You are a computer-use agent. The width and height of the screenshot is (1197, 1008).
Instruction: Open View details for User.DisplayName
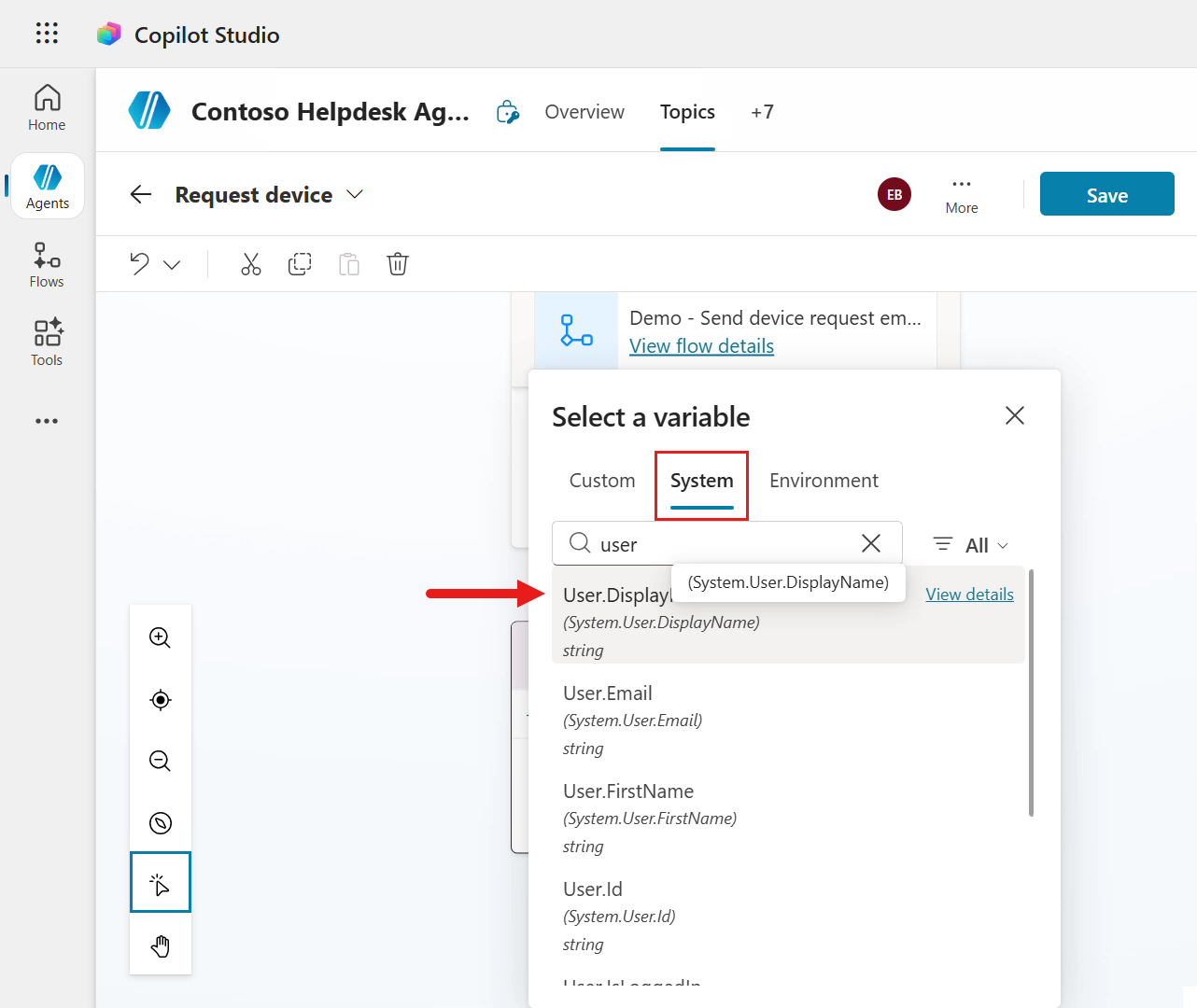pyautogui.click(x=969, y=594)
